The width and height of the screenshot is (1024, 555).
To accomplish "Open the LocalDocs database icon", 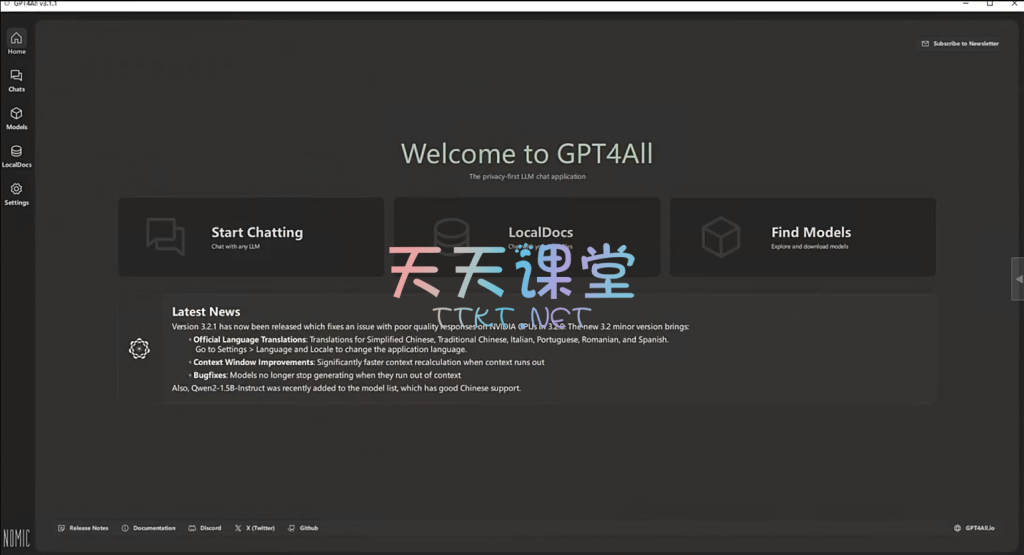I will [x=16, y=152].
